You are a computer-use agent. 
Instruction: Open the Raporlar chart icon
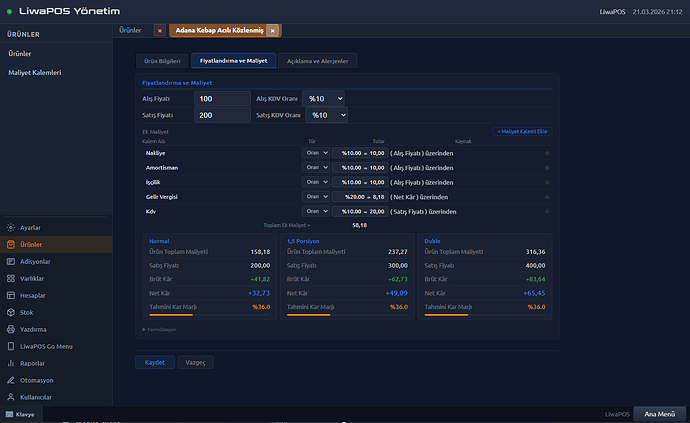10,365
